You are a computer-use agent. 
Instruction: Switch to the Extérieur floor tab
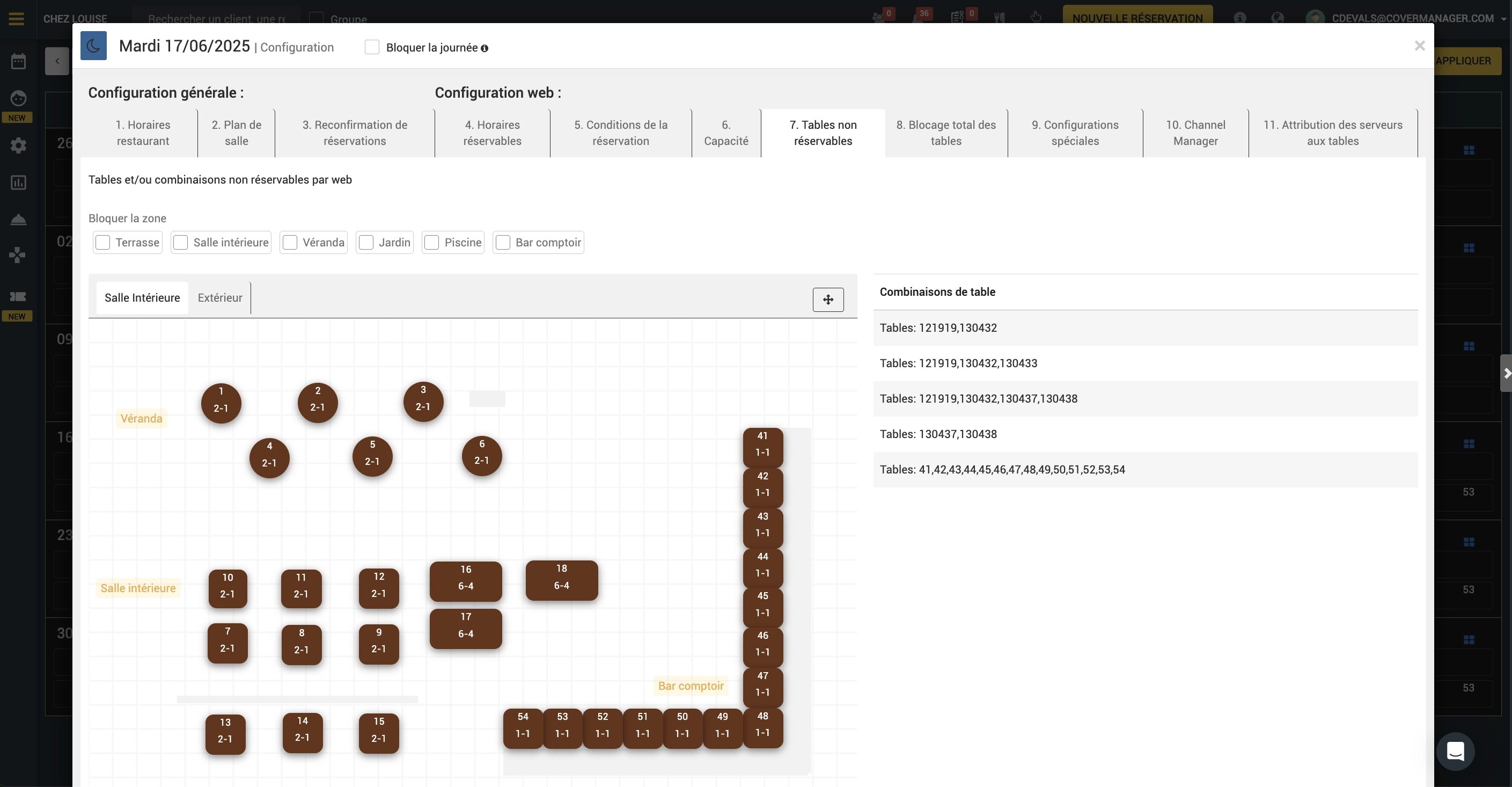(x=219, y=298)
